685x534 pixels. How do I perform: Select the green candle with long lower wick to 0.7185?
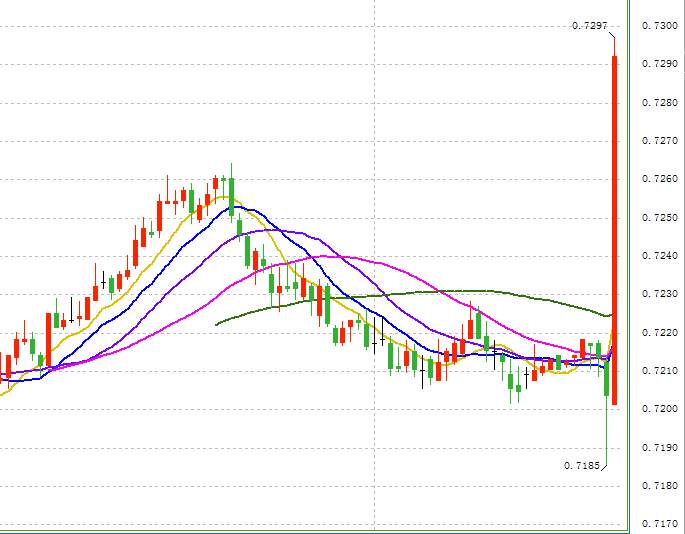[607, 411]
